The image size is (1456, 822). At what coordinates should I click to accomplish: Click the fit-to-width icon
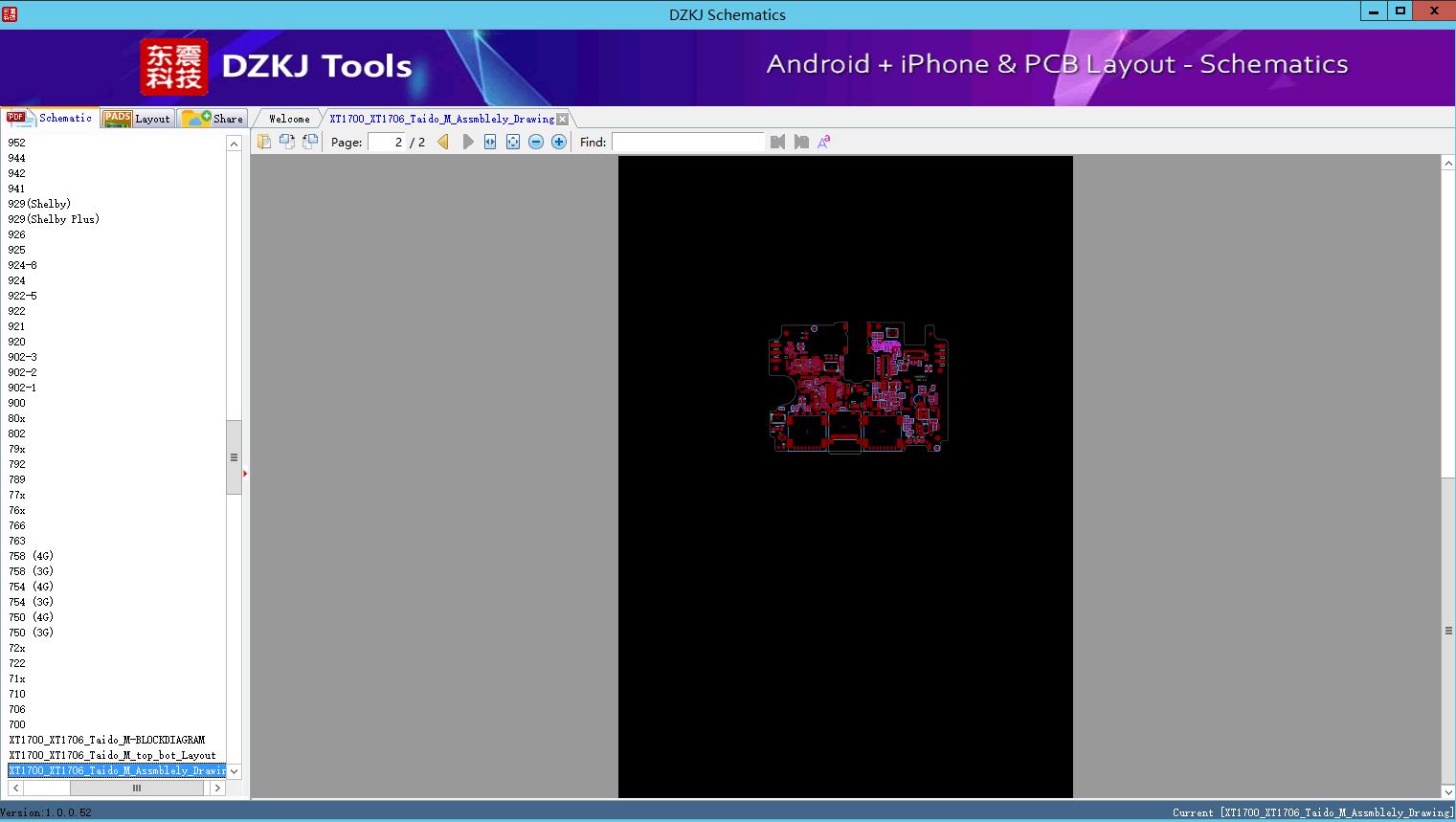[490, 142]
